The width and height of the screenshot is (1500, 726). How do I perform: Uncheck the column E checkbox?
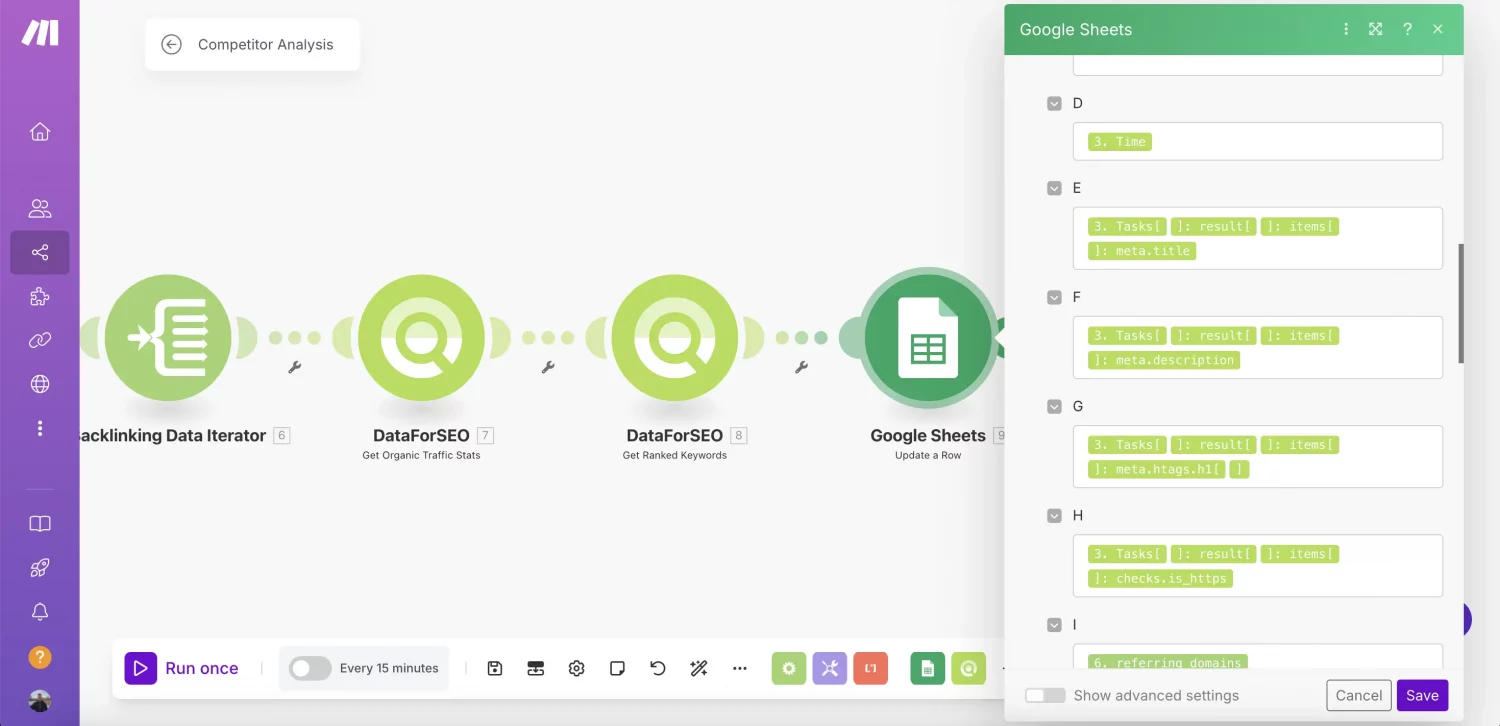click(1054, 188)
